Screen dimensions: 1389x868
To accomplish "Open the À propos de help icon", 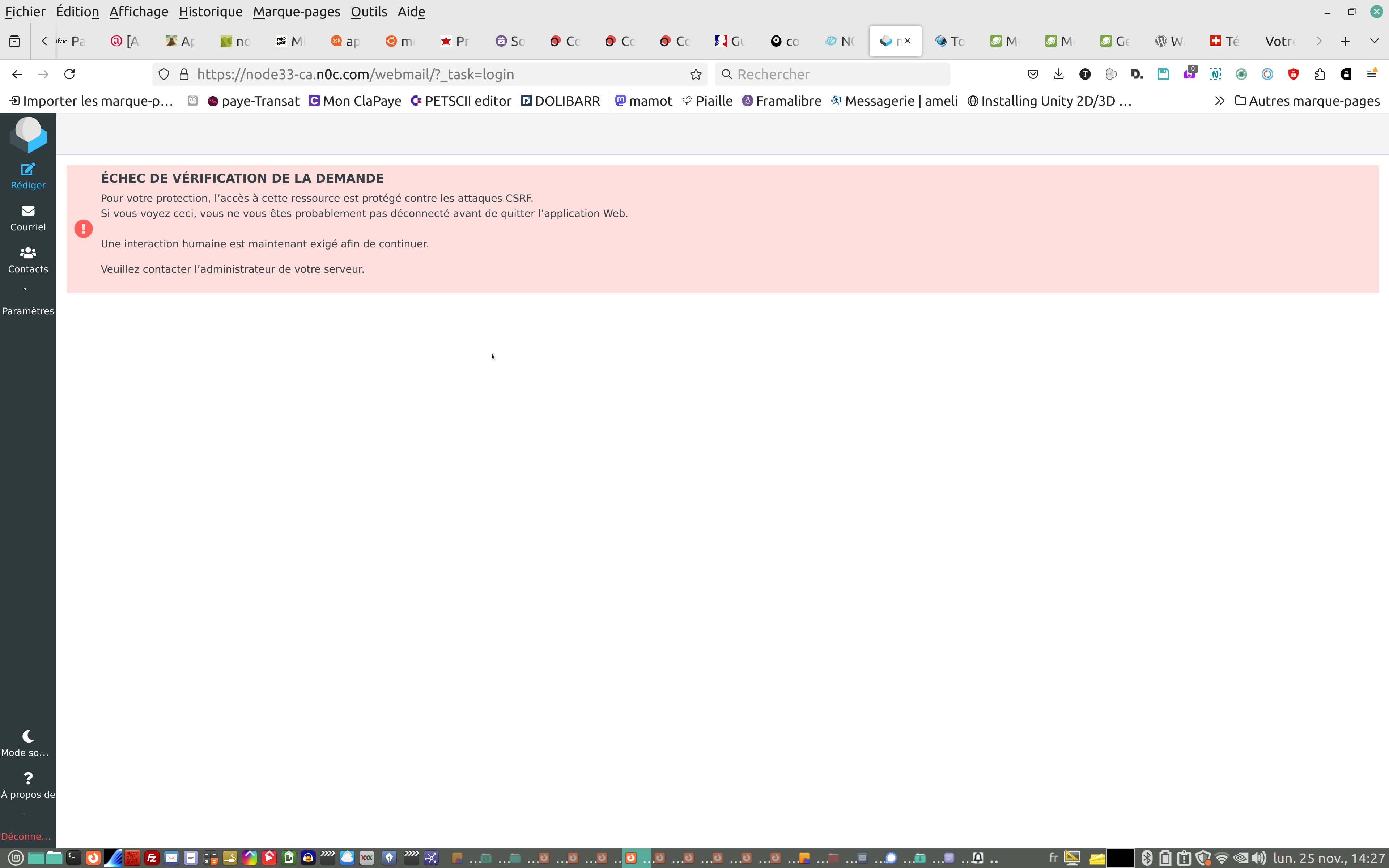I will [27, 778].
